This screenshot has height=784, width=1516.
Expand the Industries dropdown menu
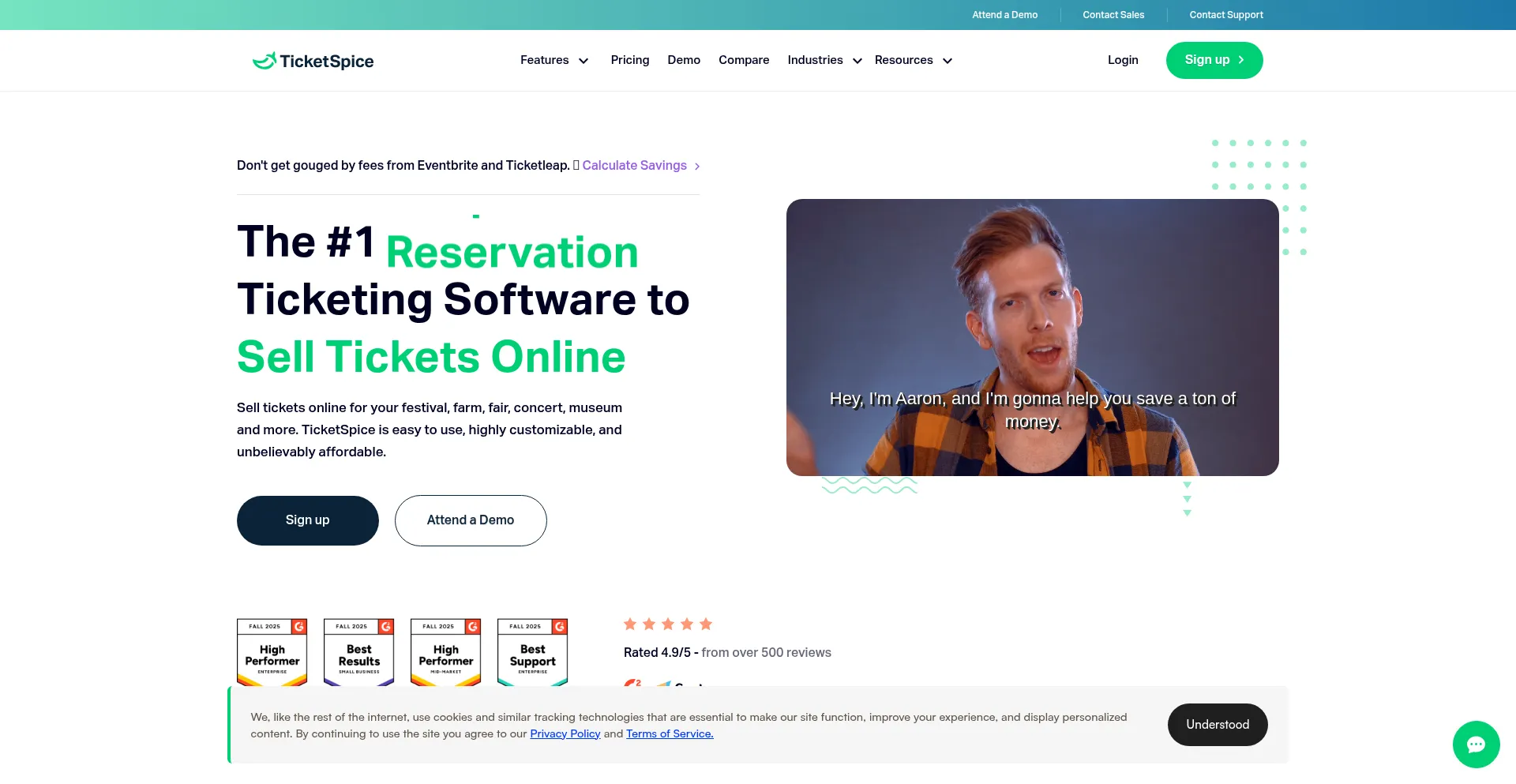pyautogui.click(x=824, y=60)
